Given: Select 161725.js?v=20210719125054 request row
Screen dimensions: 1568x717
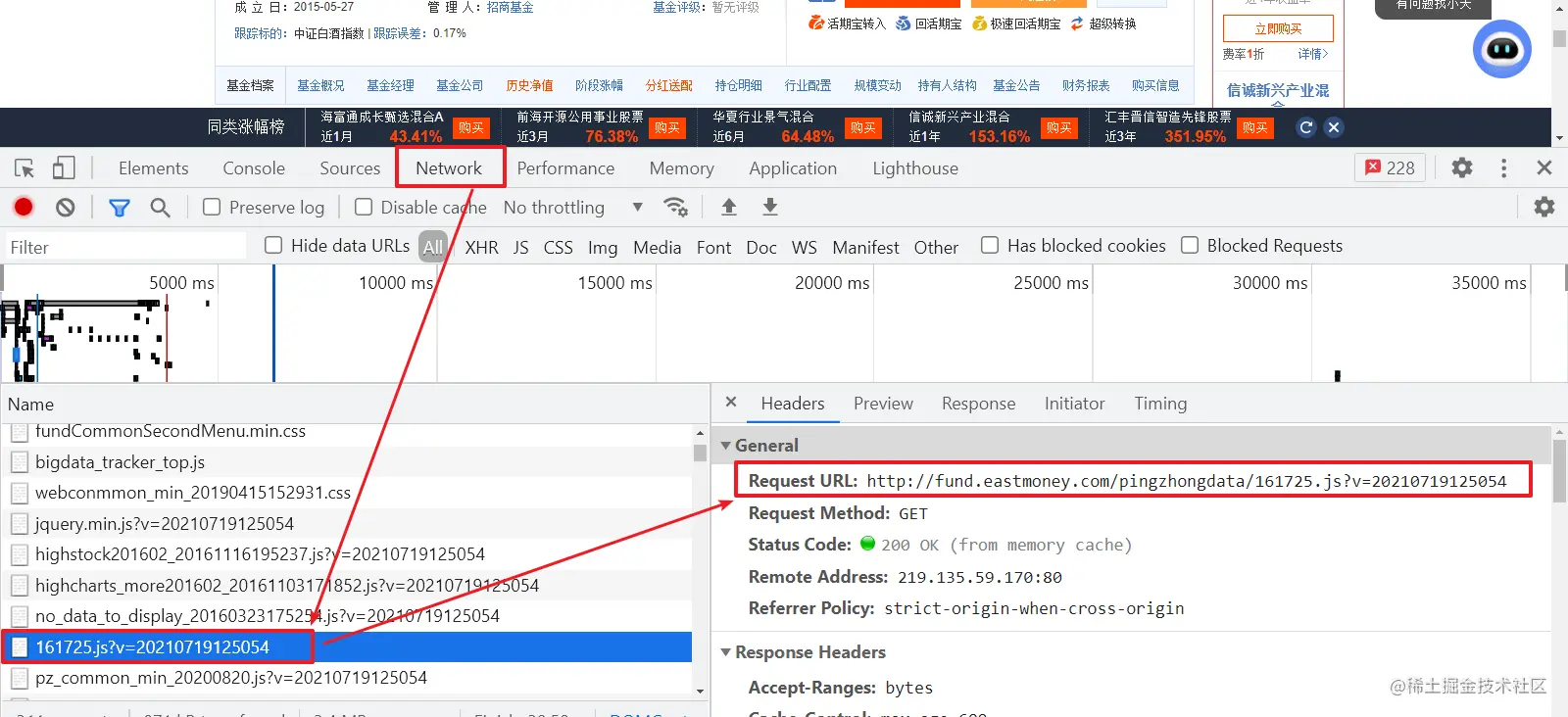Looking at the screenshot, I should (347, 646).
